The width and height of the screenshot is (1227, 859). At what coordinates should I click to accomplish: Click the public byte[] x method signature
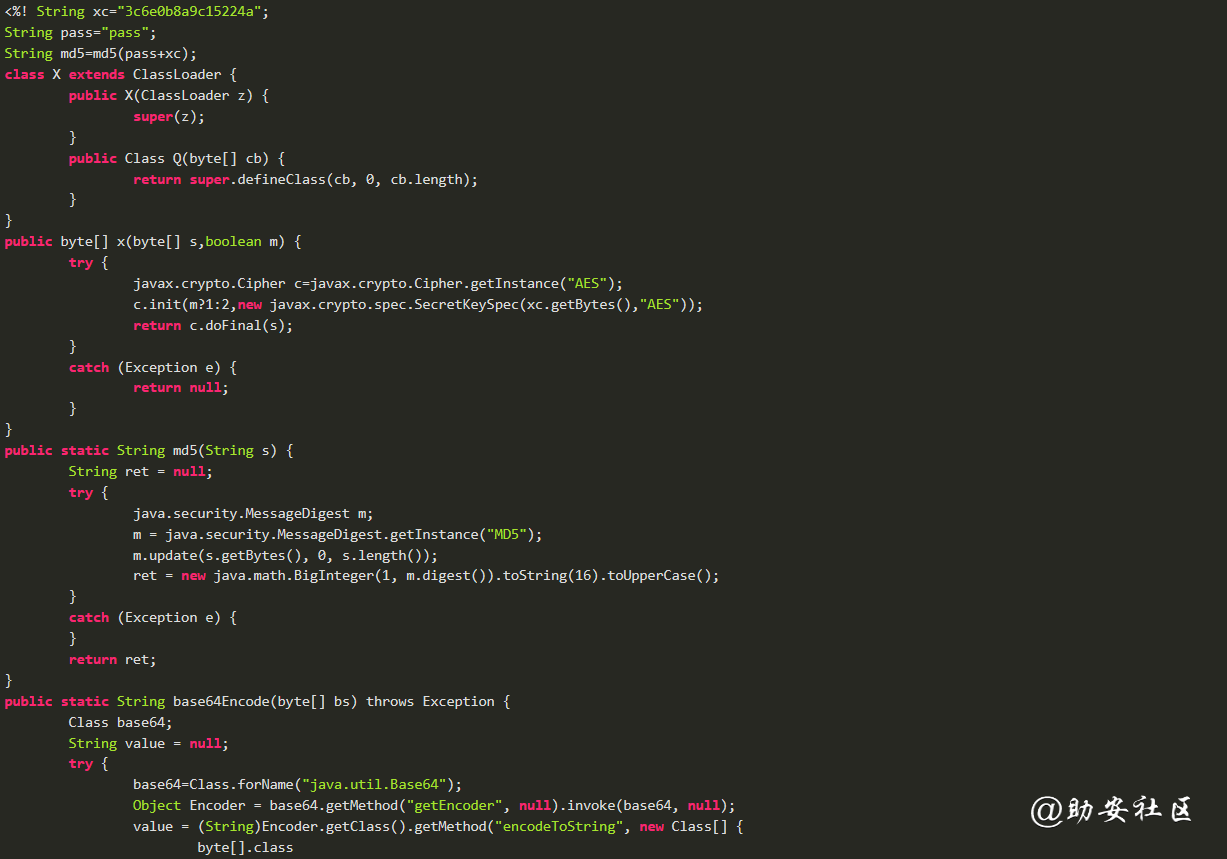153,241
